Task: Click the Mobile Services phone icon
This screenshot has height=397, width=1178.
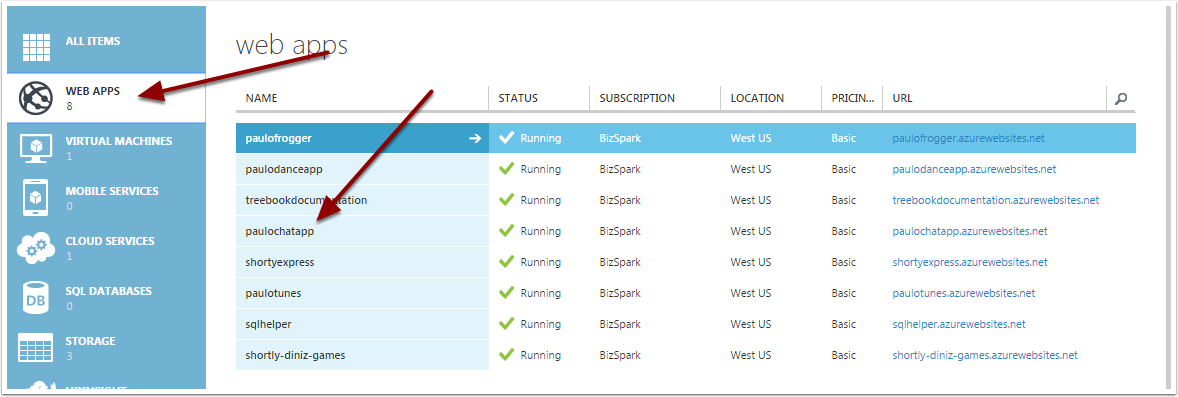Action: tap(35, 198)
